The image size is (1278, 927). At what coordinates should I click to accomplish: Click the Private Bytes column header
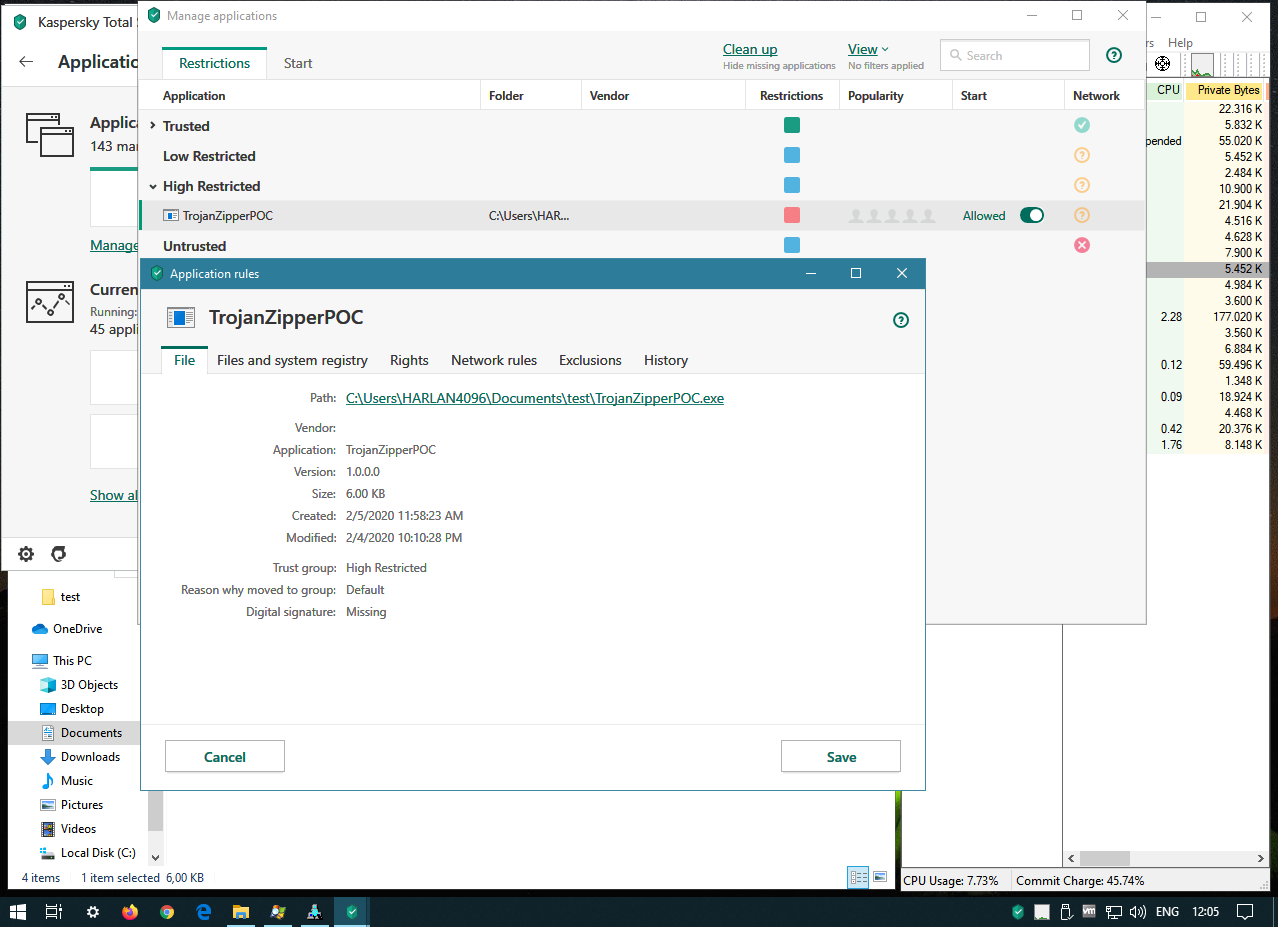coord(1228,90)
